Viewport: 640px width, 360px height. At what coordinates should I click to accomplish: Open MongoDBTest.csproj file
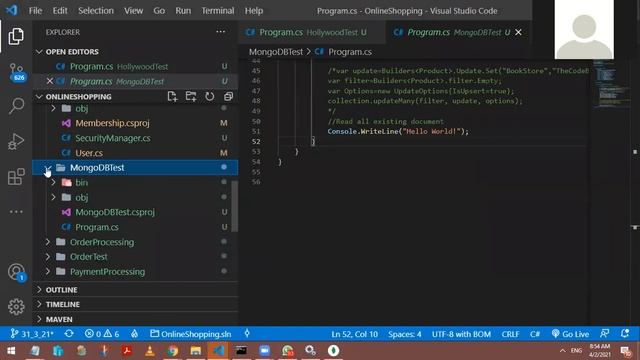tap(115, 212)
